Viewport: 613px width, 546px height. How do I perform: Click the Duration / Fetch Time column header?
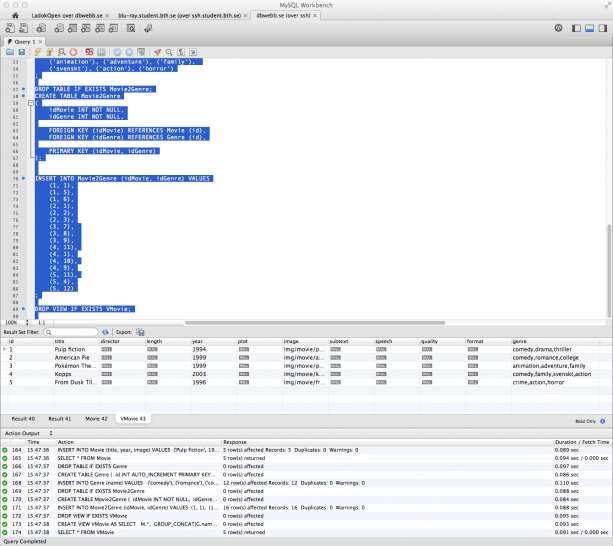click(x=582, y=442)
